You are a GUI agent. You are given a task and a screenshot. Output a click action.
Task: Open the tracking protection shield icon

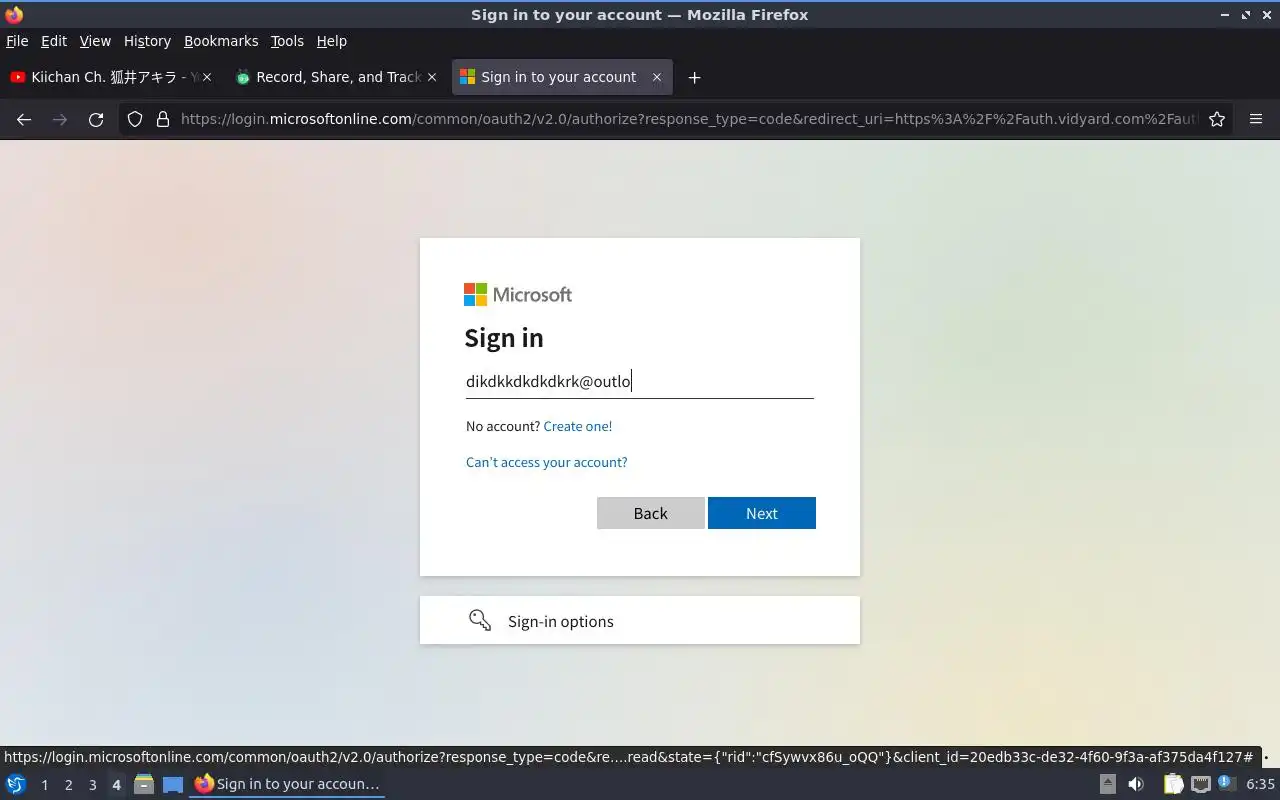click(135, 119)
